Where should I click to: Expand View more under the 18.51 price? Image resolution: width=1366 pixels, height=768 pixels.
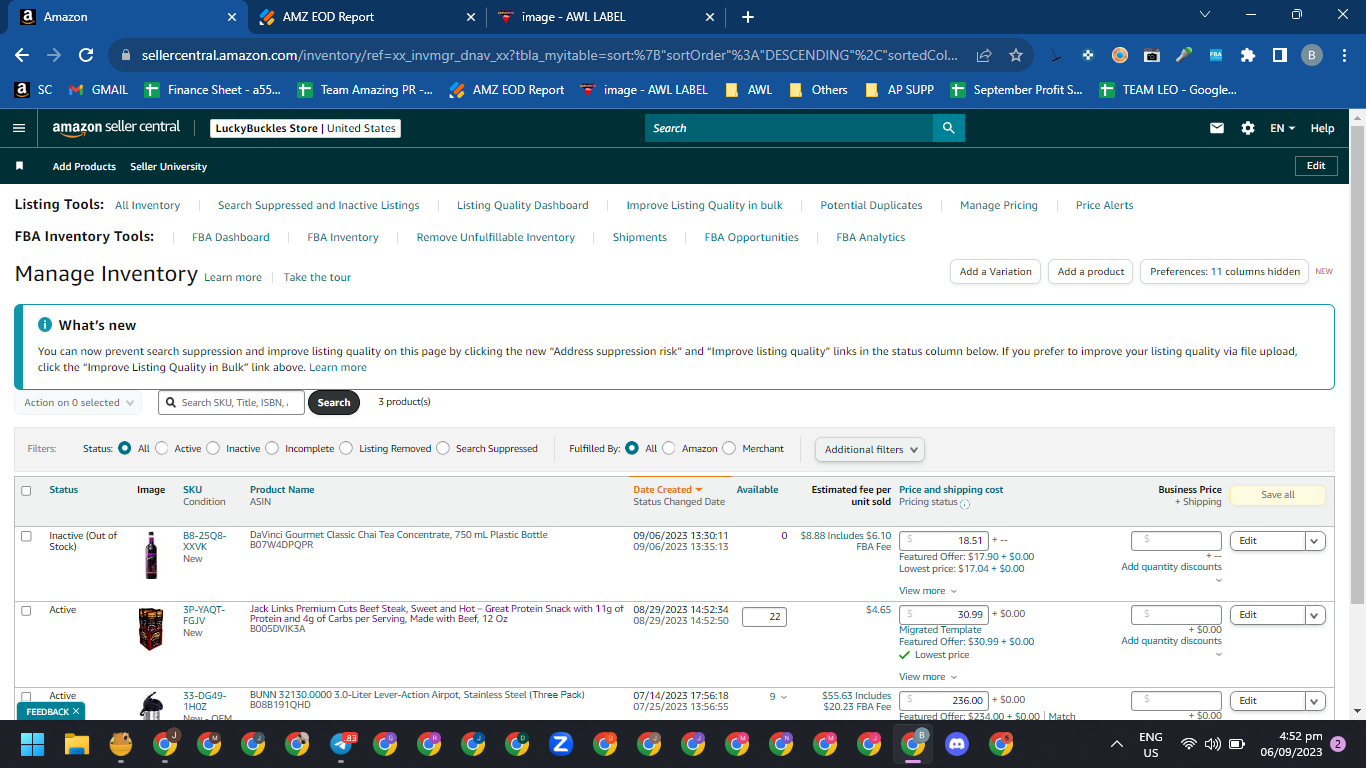click(x=928, y=591)
